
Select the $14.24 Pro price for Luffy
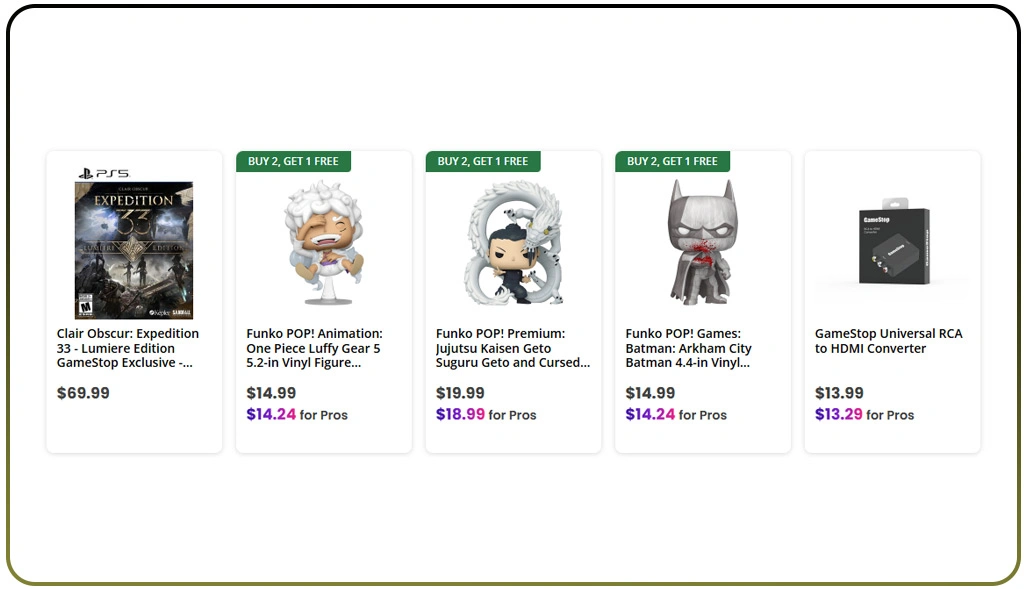pyautogui.click(x=272, y=414)
